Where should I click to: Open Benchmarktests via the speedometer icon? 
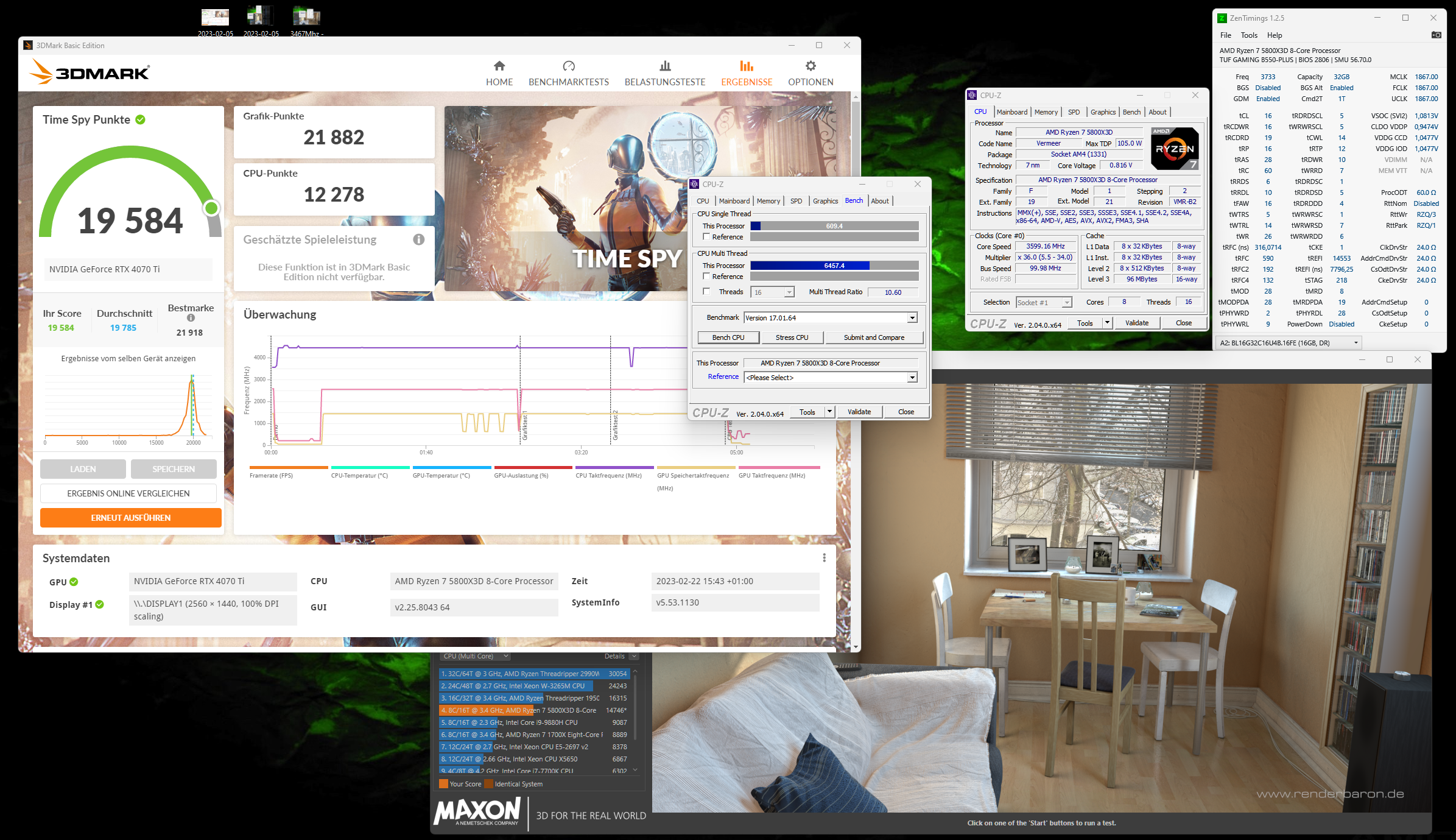tap(569, 66)
